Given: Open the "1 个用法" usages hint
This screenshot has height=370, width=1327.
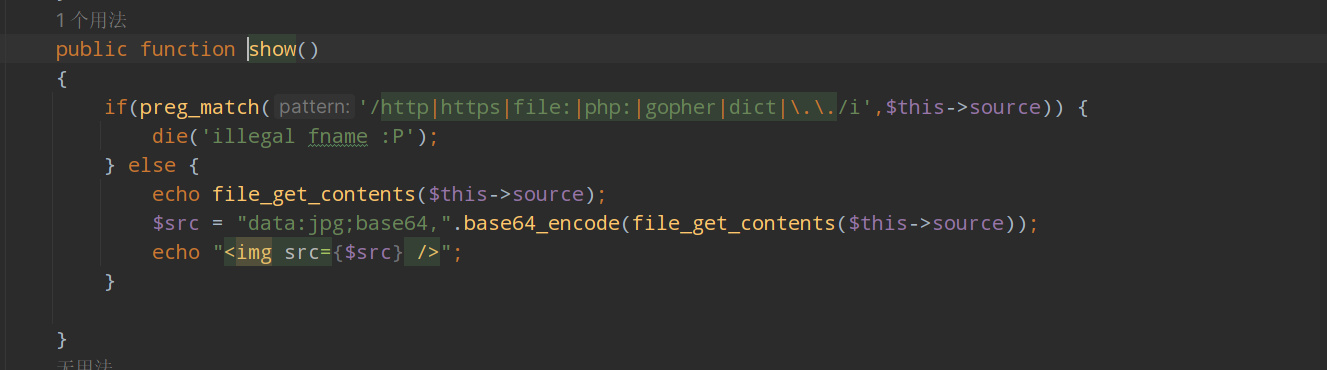Looking at the screenshot, I should pos(91,20).
